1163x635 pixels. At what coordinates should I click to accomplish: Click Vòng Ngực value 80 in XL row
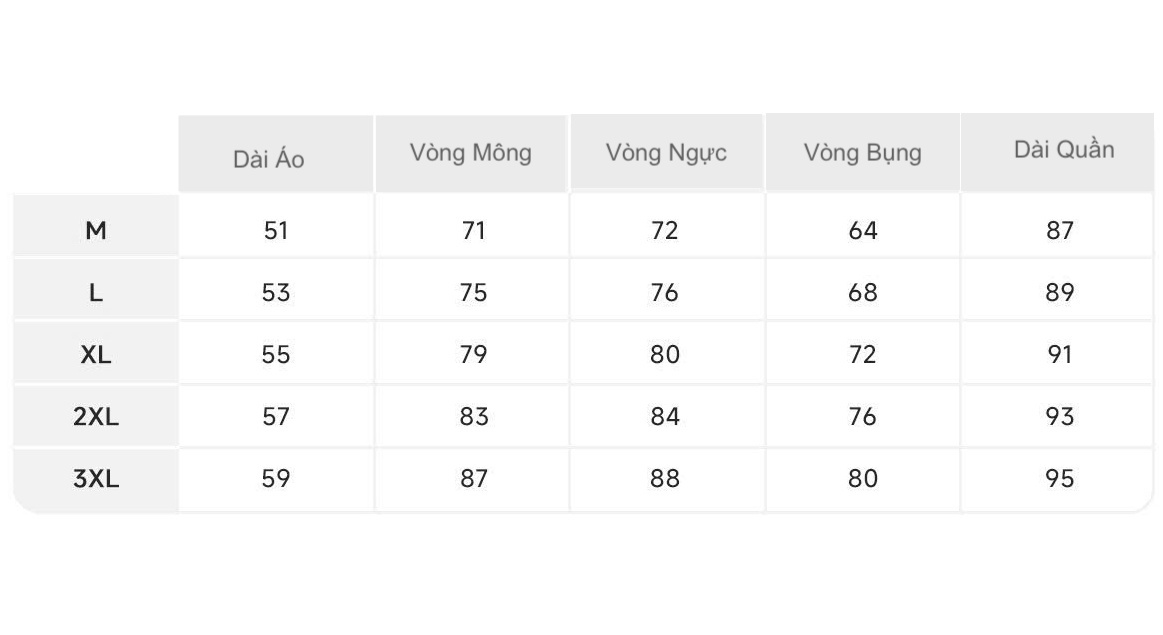click(x=665, y=355)
